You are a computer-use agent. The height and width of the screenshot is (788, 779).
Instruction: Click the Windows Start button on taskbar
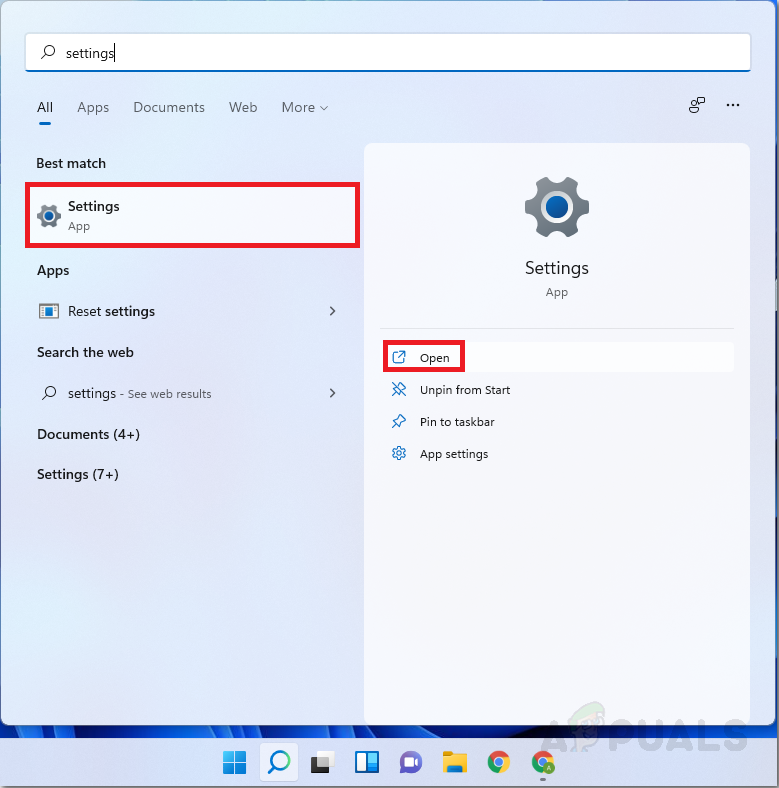234,762
